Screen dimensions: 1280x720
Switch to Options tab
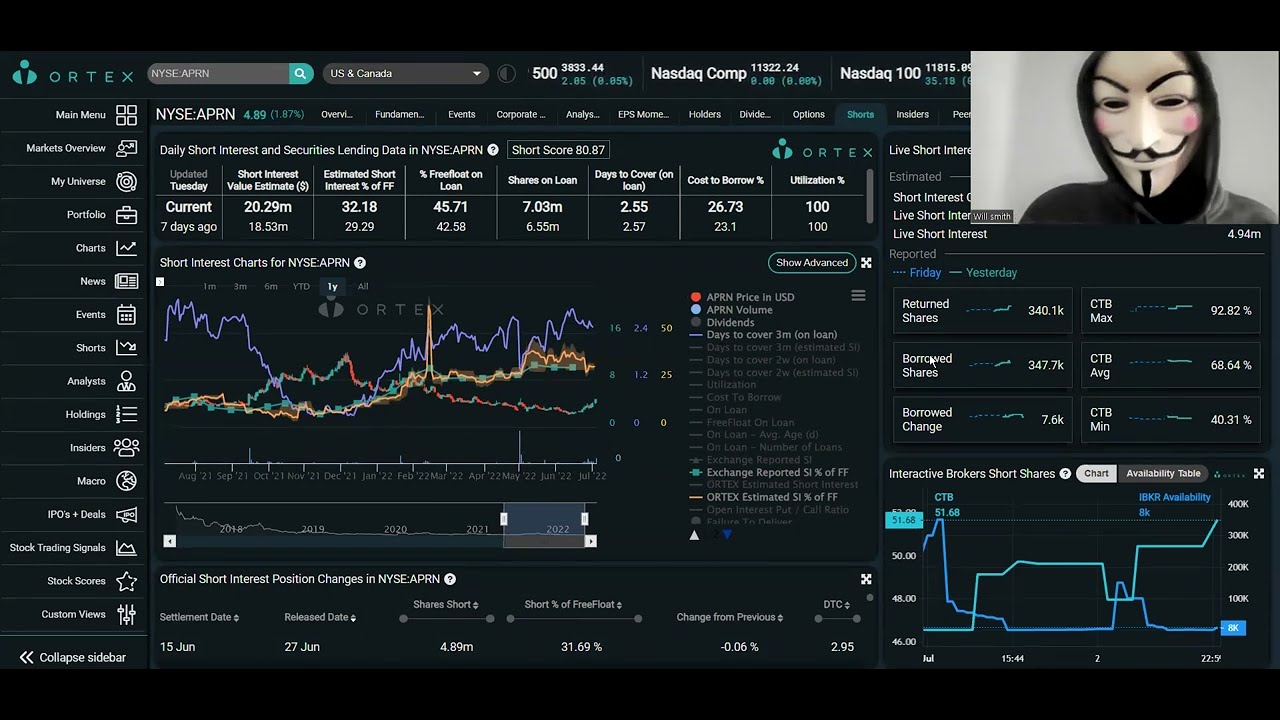[808, 115]
